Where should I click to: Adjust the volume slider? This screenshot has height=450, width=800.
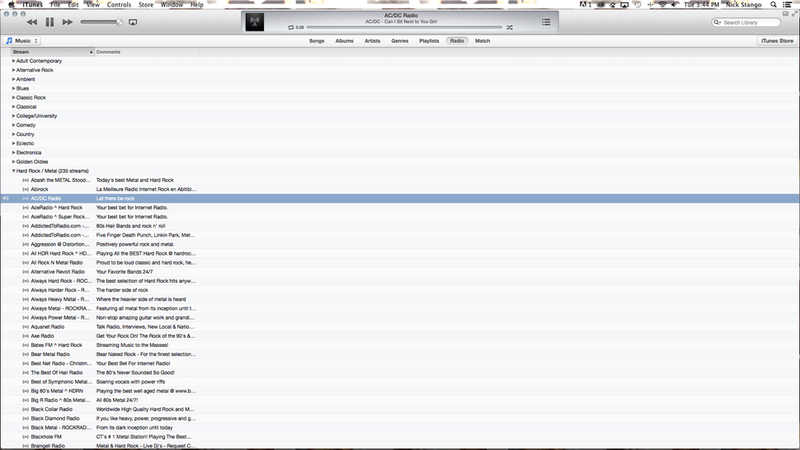click(x=102, y=22)
